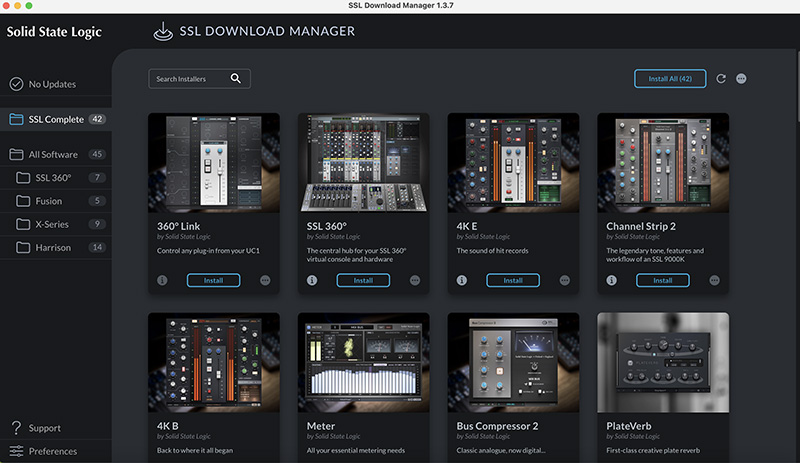
Task: Open Support in the sidebar
Action: (x=44, y=428)
